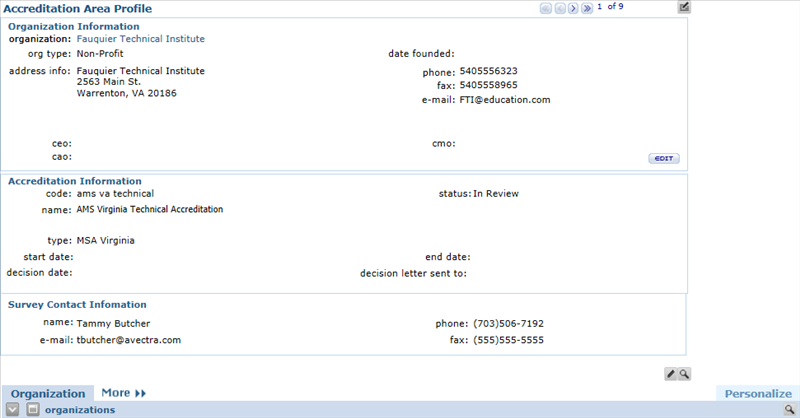Click the edit profile icon at top right
The image size is (800, 418).
coord(684,8)
